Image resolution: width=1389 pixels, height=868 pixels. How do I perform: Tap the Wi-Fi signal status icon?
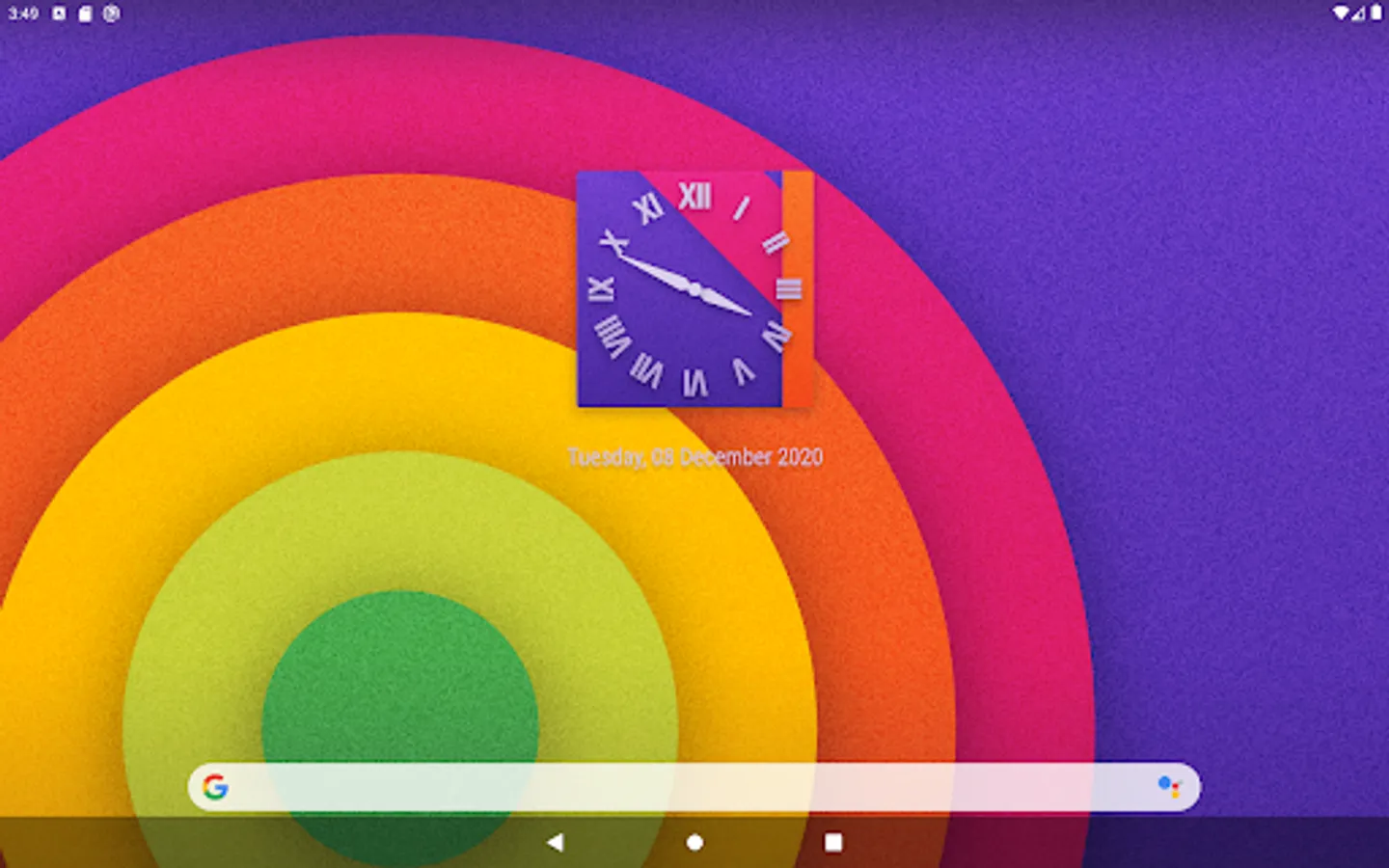[1341, 14]
